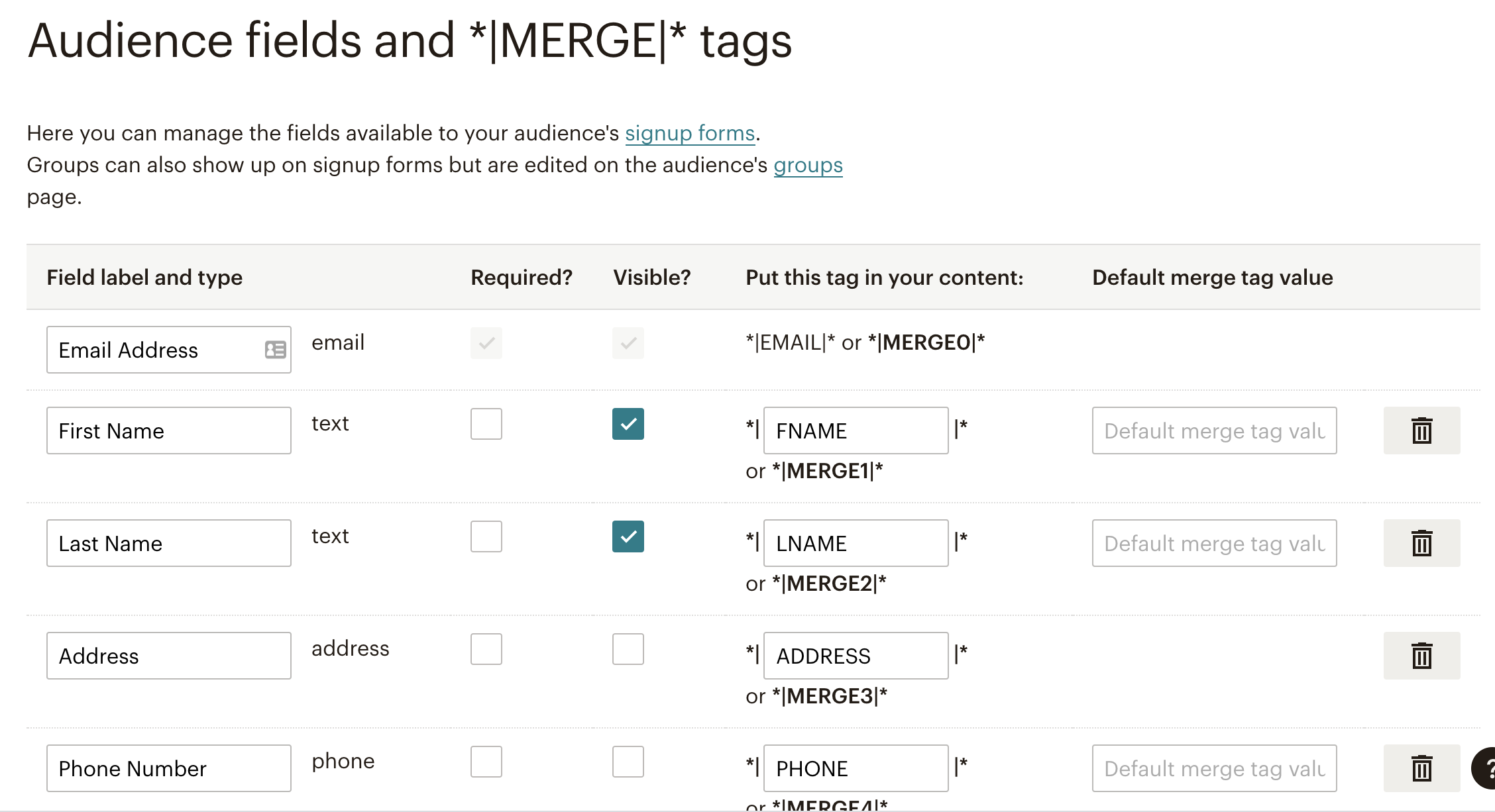Show Phone Number field as visible
This screenshot has height=812, width=1495.
click(628, 762)
